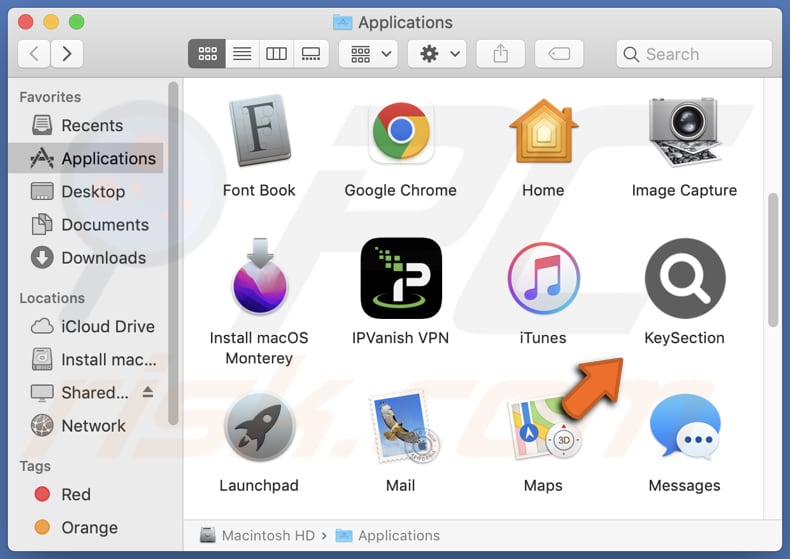The width and height of the screenshot is (790, 559).
Task: Open the IPVanish VPN app icon
Action: (x=401, y=278)
